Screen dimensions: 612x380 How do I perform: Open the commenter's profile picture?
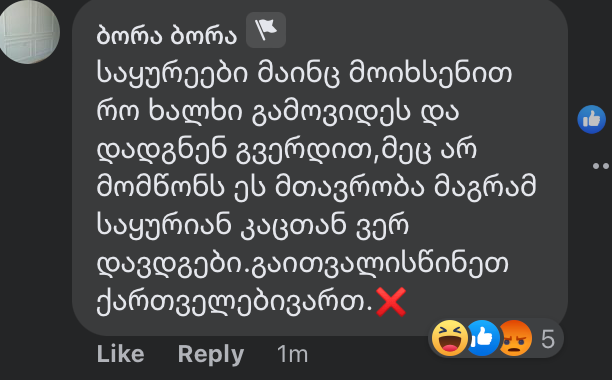click(29, 32)
